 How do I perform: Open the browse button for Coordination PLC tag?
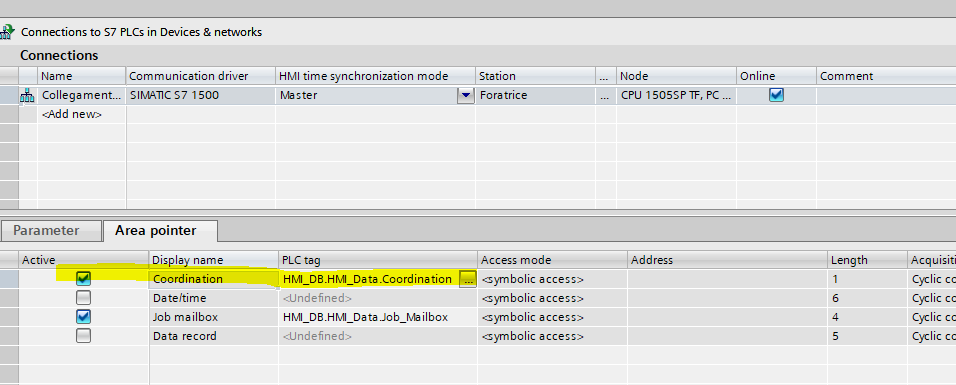pyautogui.click(x=468, y=279)
